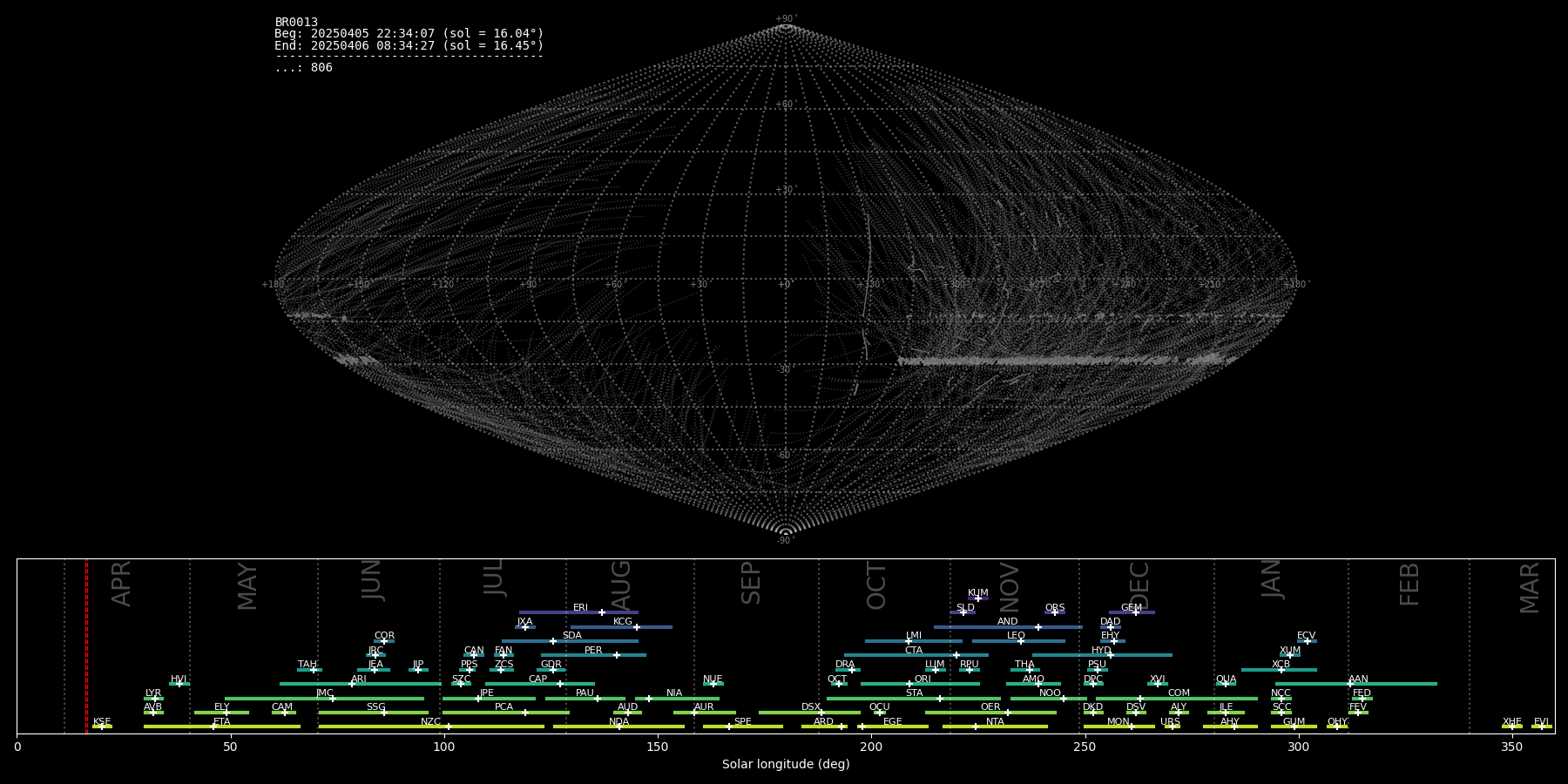Click the ORS shower label
This screenshot has width=1568, height=784.
1055,608
